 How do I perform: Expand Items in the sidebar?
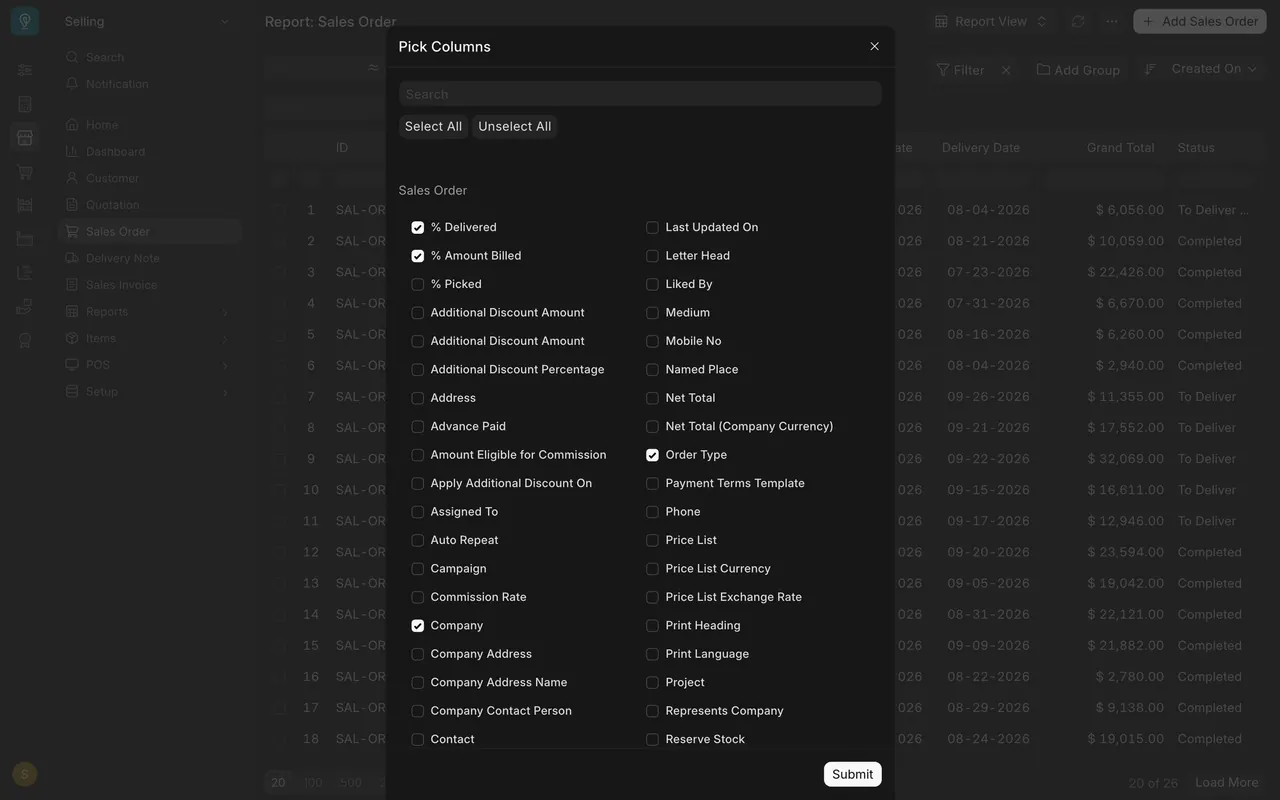(x=148, y=338)
